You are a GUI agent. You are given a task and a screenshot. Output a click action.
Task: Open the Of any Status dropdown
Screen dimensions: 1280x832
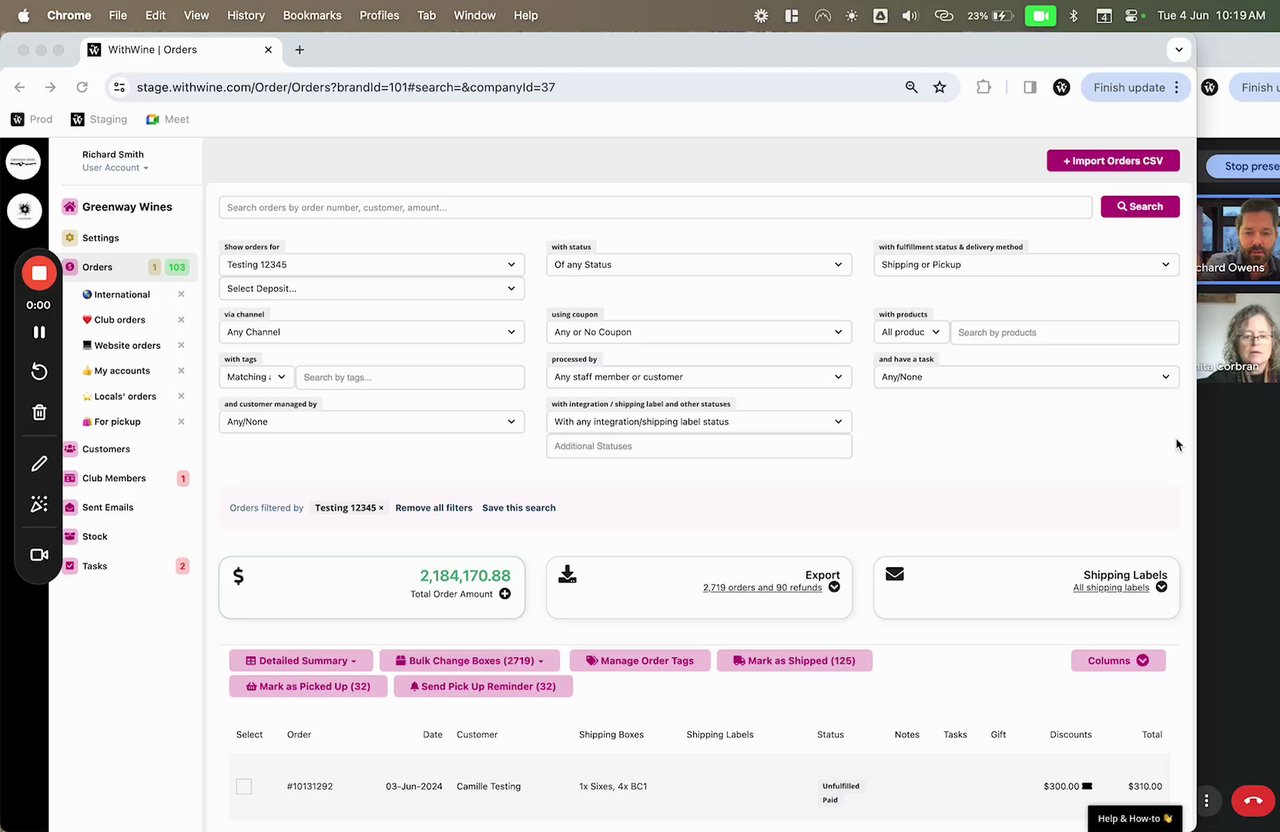(x=699, y=265)
